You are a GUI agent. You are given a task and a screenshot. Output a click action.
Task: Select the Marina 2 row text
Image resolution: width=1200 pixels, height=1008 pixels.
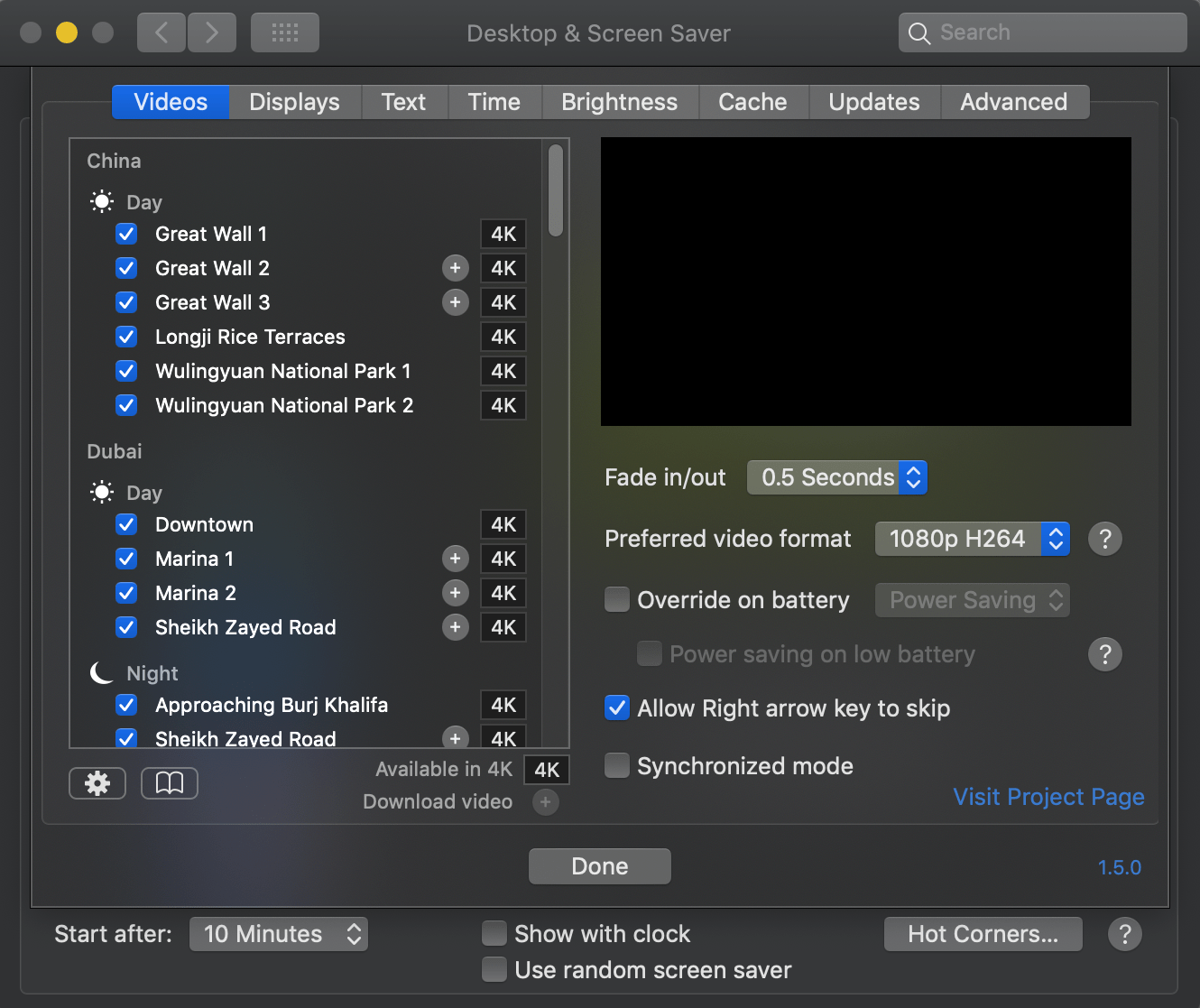(196, 593)
